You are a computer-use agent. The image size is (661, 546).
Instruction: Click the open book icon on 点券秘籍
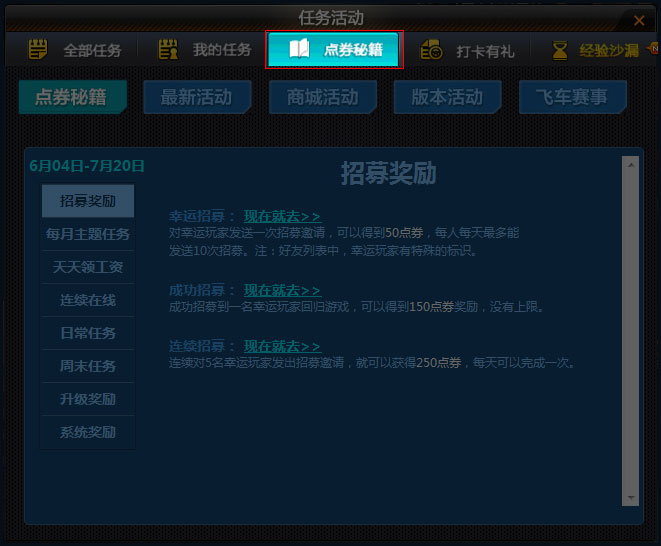pyautogui.click(x=299, y=49)
